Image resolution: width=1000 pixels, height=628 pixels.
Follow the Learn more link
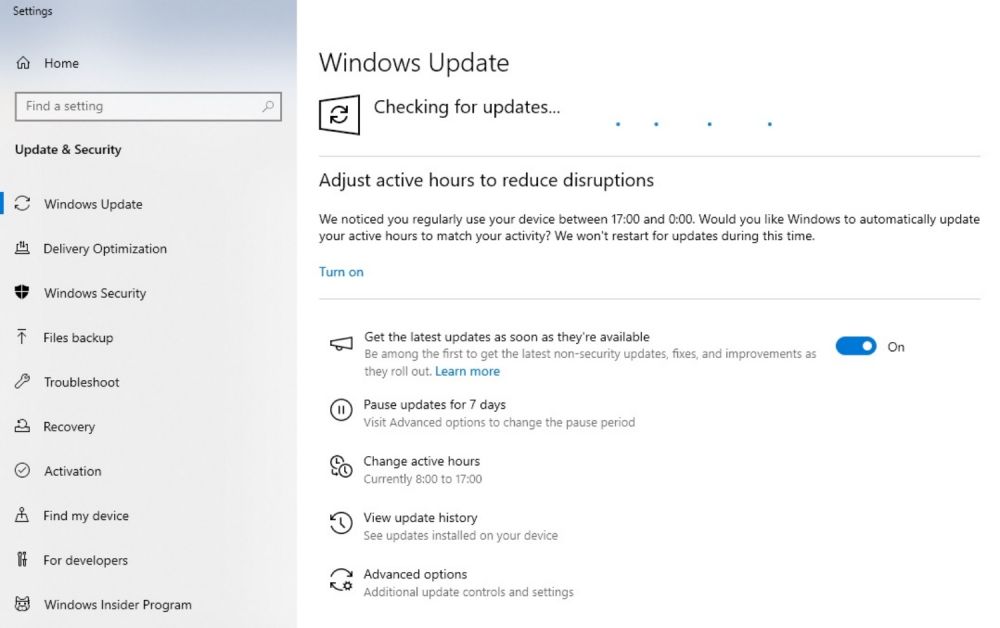tap(467, 371)
